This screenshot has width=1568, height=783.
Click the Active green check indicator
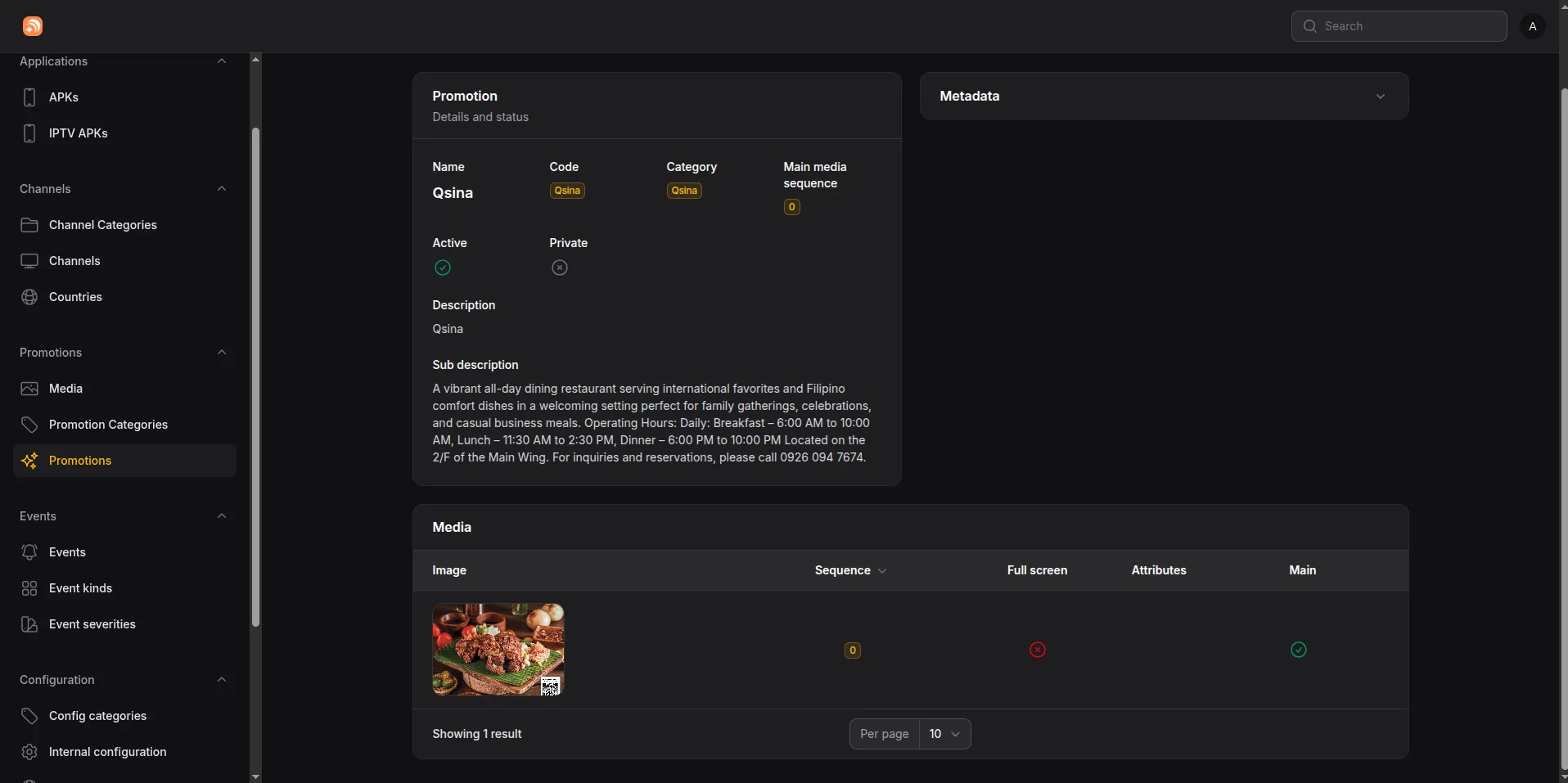point(443,268)
